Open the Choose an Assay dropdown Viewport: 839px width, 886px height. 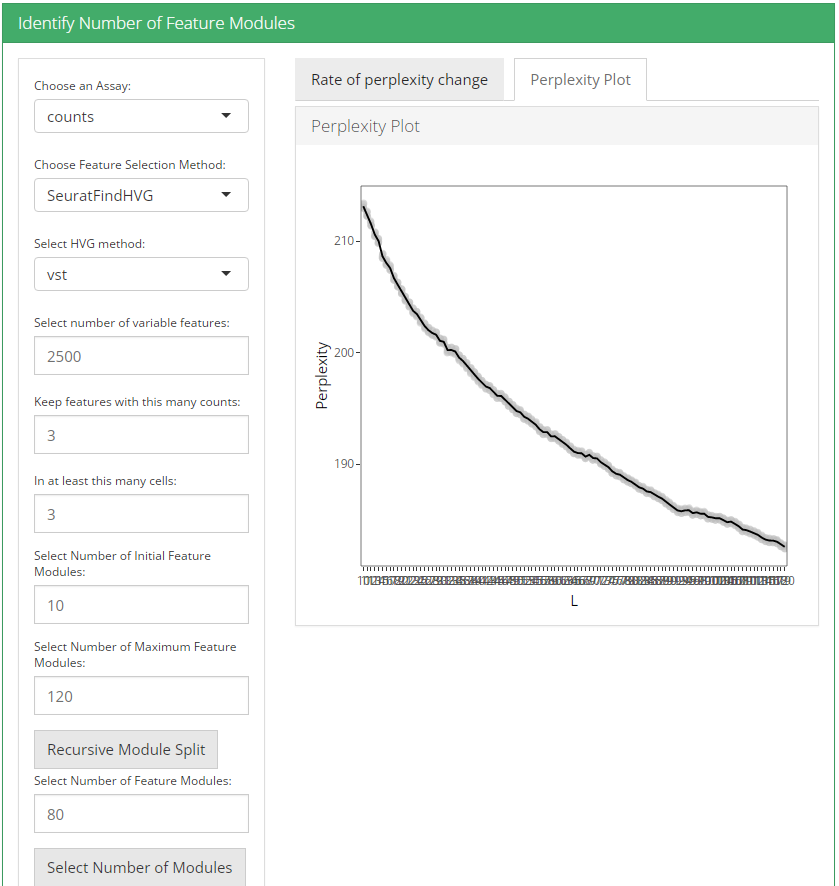pyautogui.click(x=141, y=116)
